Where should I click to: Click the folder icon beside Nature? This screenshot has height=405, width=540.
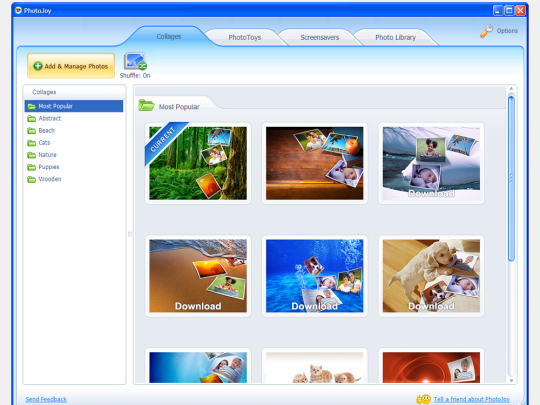(x=32, y=155)
